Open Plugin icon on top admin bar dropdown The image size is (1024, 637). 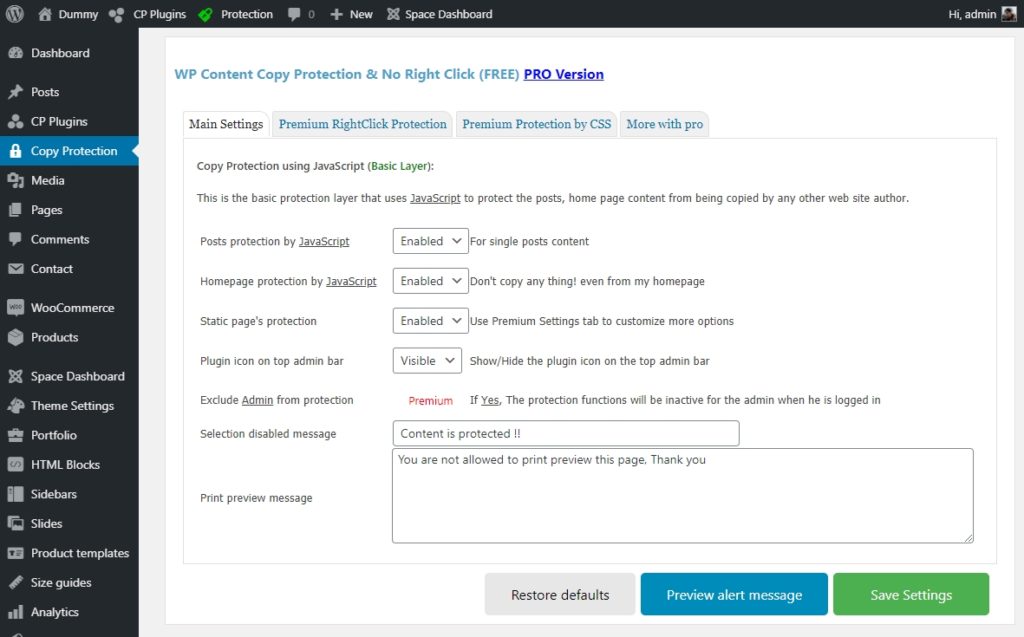pos(427,361)
